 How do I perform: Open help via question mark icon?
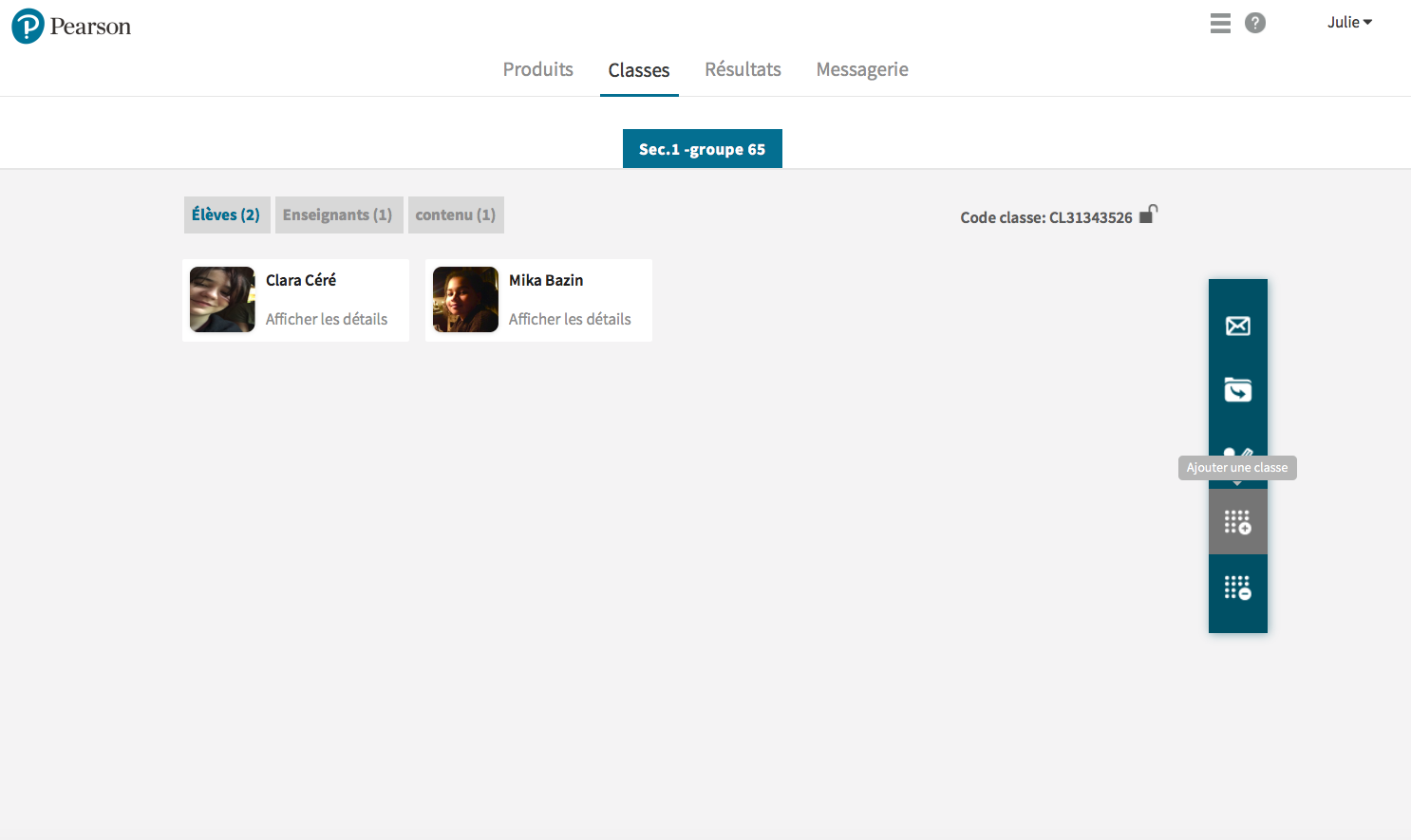click(1255, 24)
